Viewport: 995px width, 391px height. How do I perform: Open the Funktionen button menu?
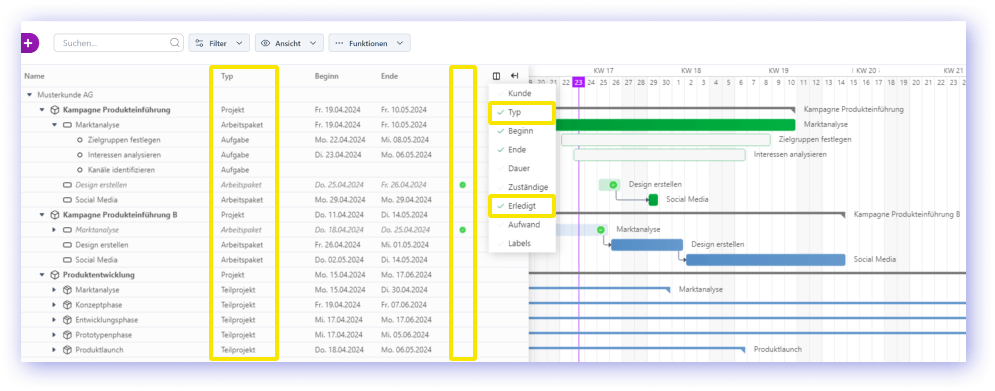click(x=369, y=43)
